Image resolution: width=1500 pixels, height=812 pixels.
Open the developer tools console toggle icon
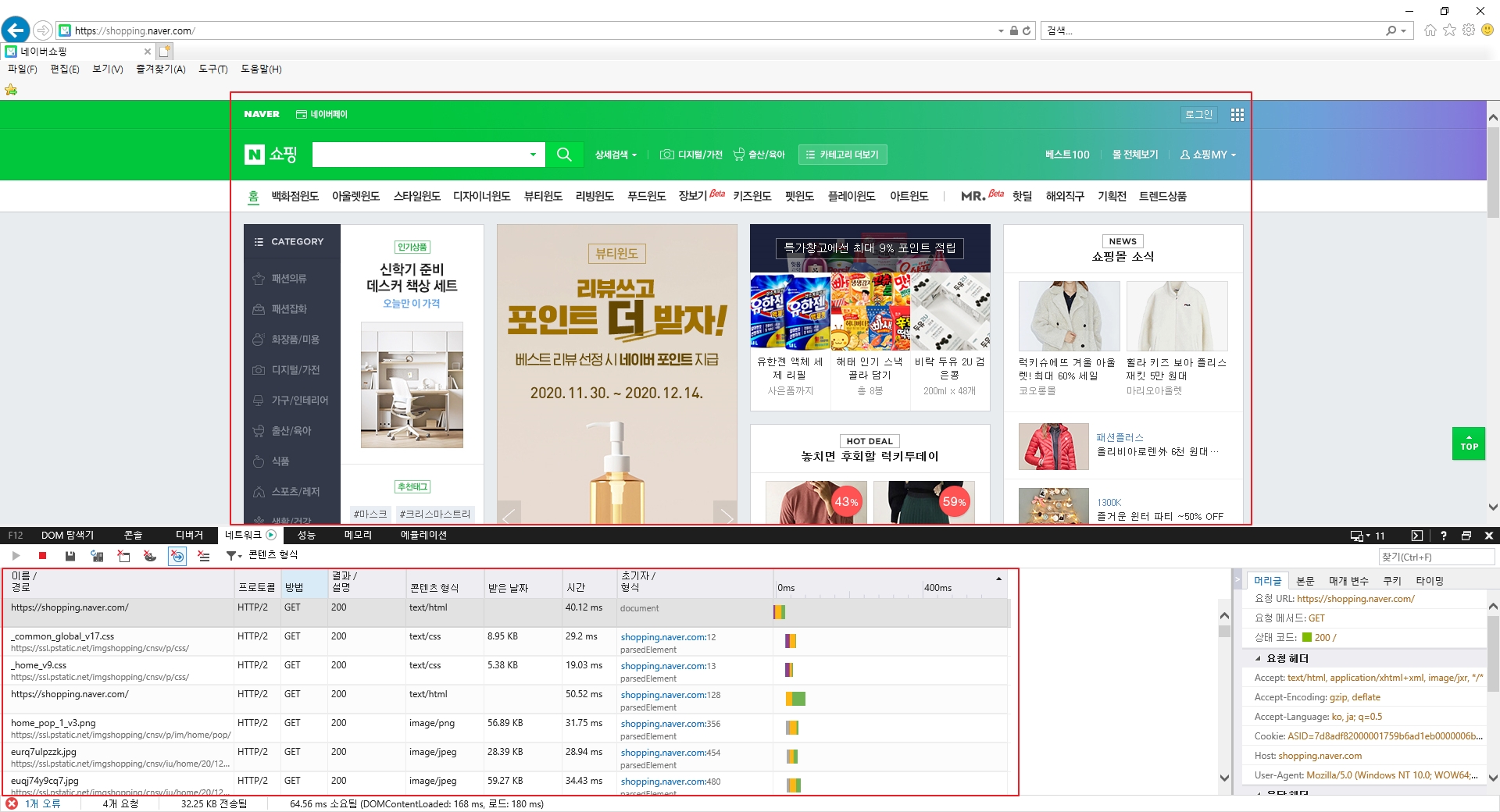[1417, 536]
